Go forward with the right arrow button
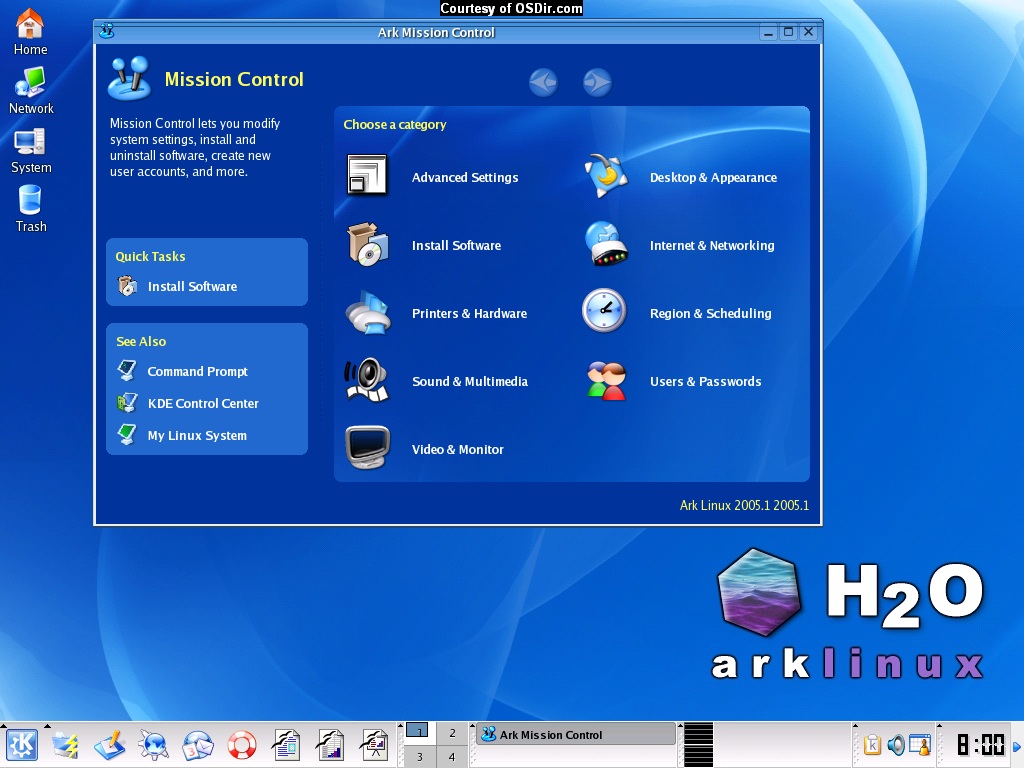Viewport: 1024px width, 768px height. 597,82
